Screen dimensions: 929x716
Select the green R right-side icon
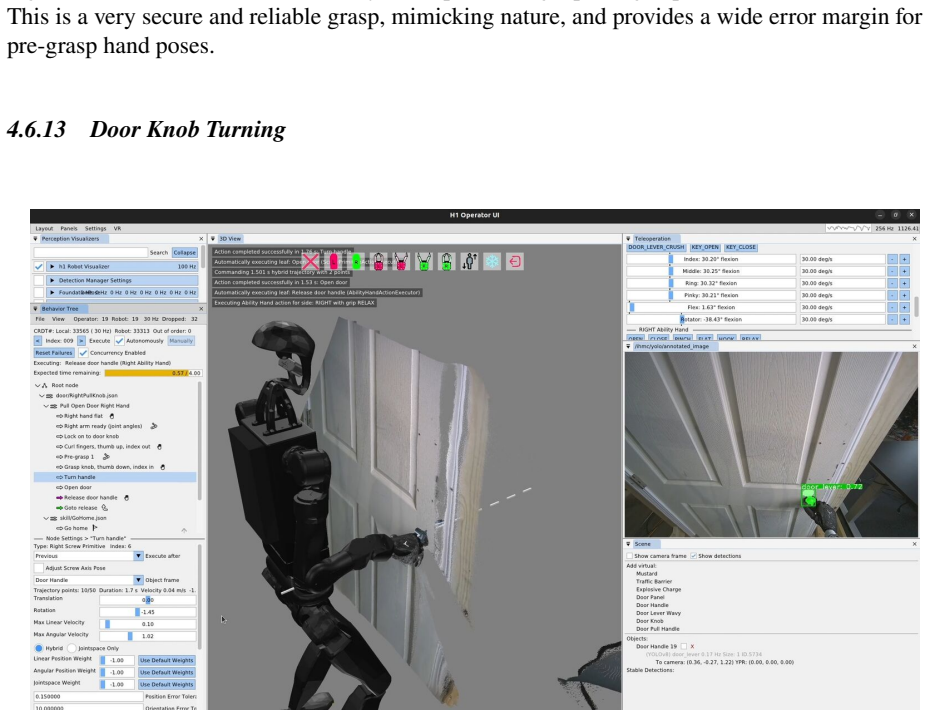356,261
